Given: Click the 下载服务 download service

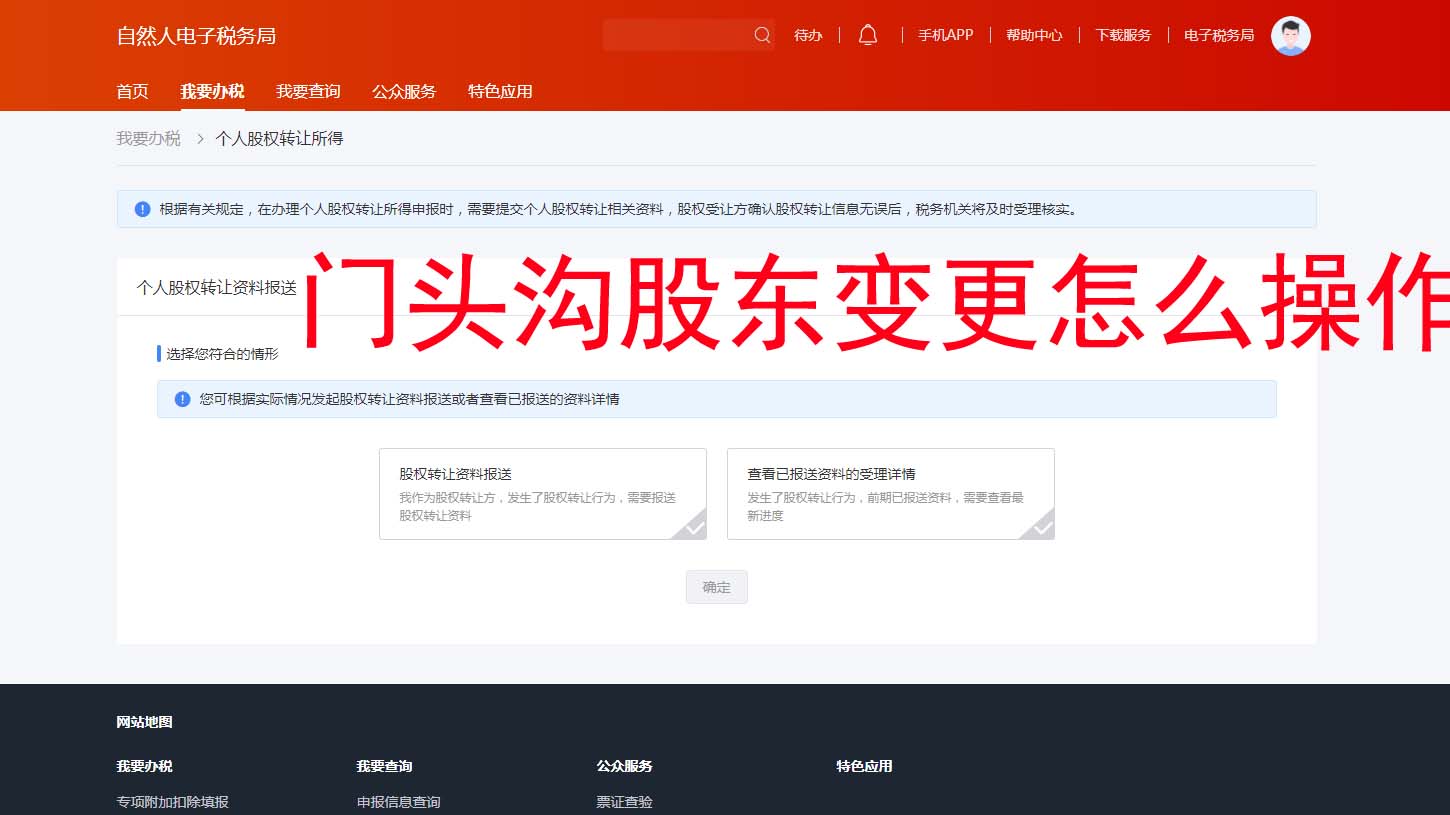Looking at the screenshot, I should pyautogui.click(x=1122, y=34).
